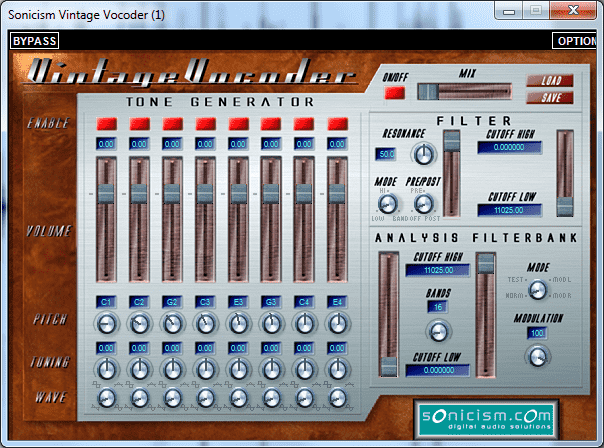Click the filter cutoff high slider handle
The height and width of the screenshot is (448, 604).
click(x=451, y=141)
